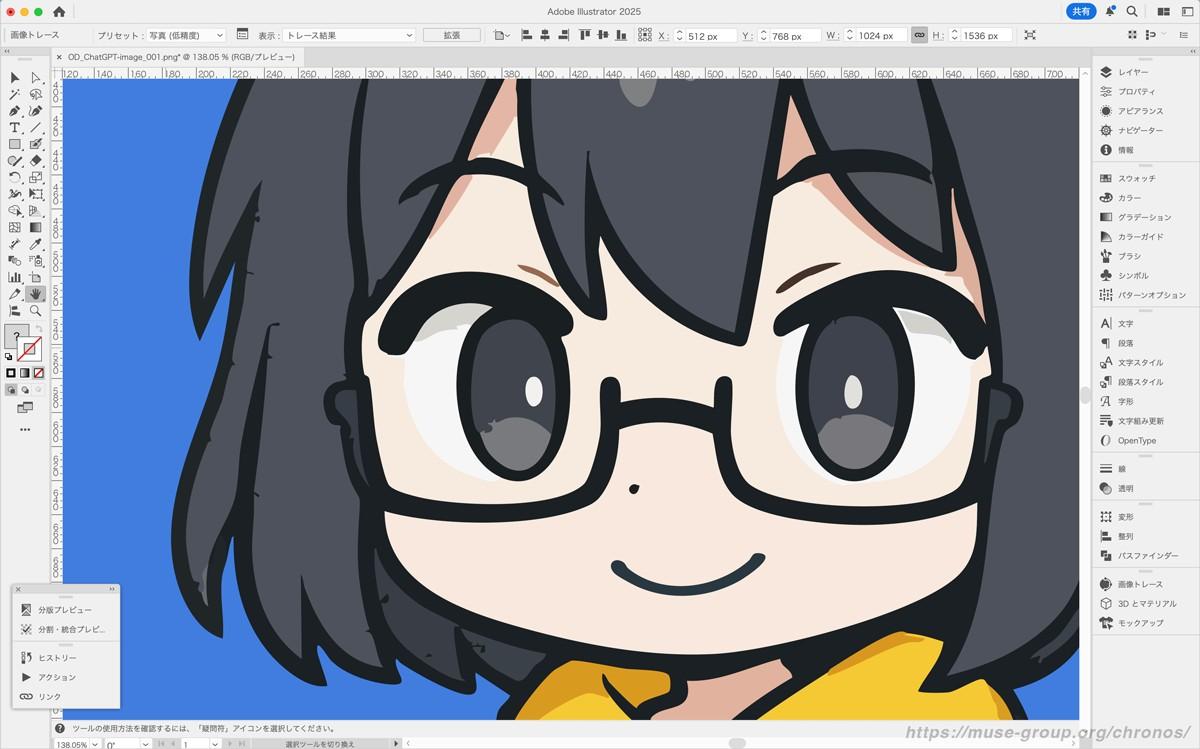Set paint attribute to None
Image resolution: width=1200 pixels, height=749 pixels.
(x=39, y=373)
